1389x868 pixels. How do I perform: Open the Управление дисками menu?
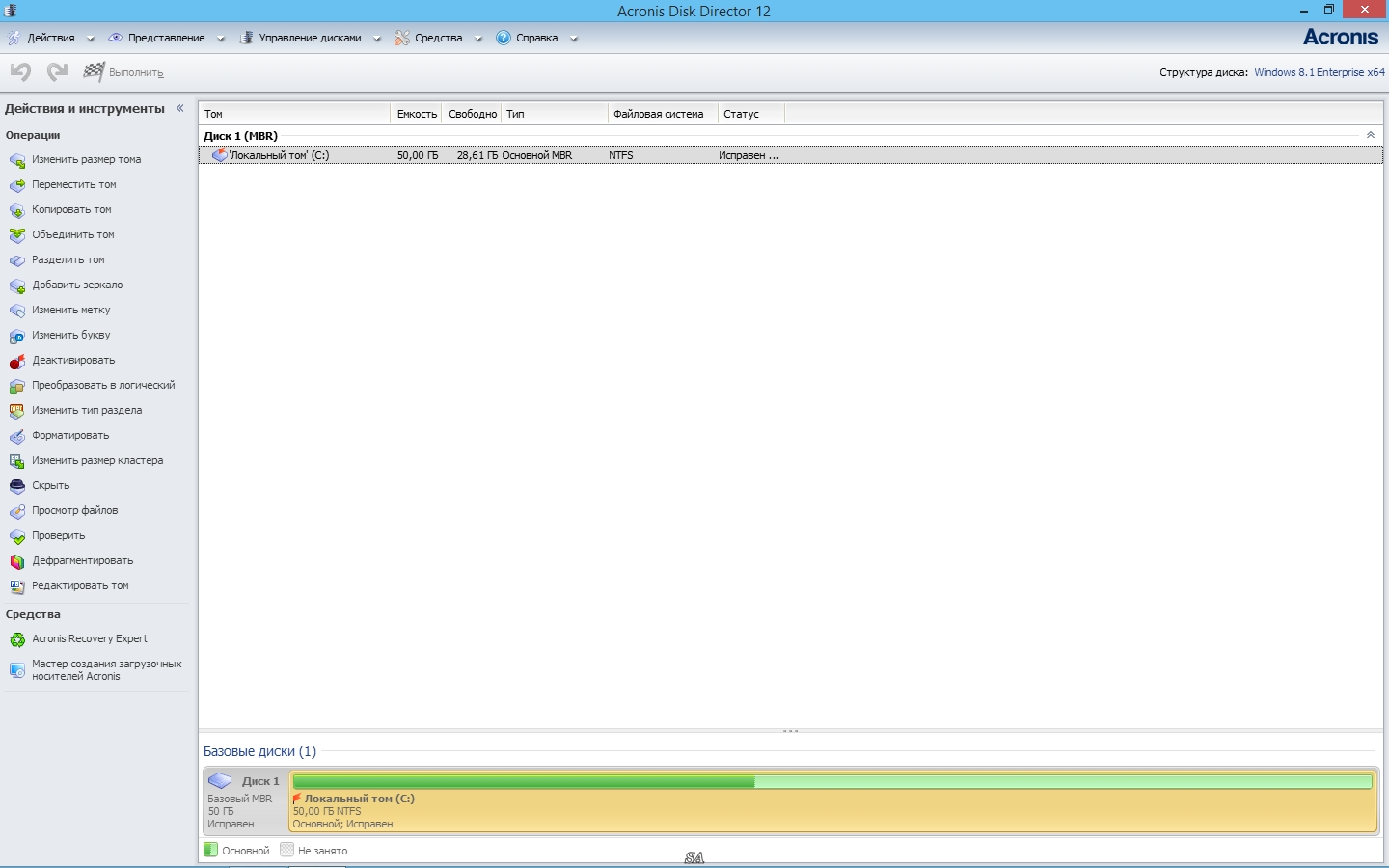pyautogui.click(x=310, y=38)
